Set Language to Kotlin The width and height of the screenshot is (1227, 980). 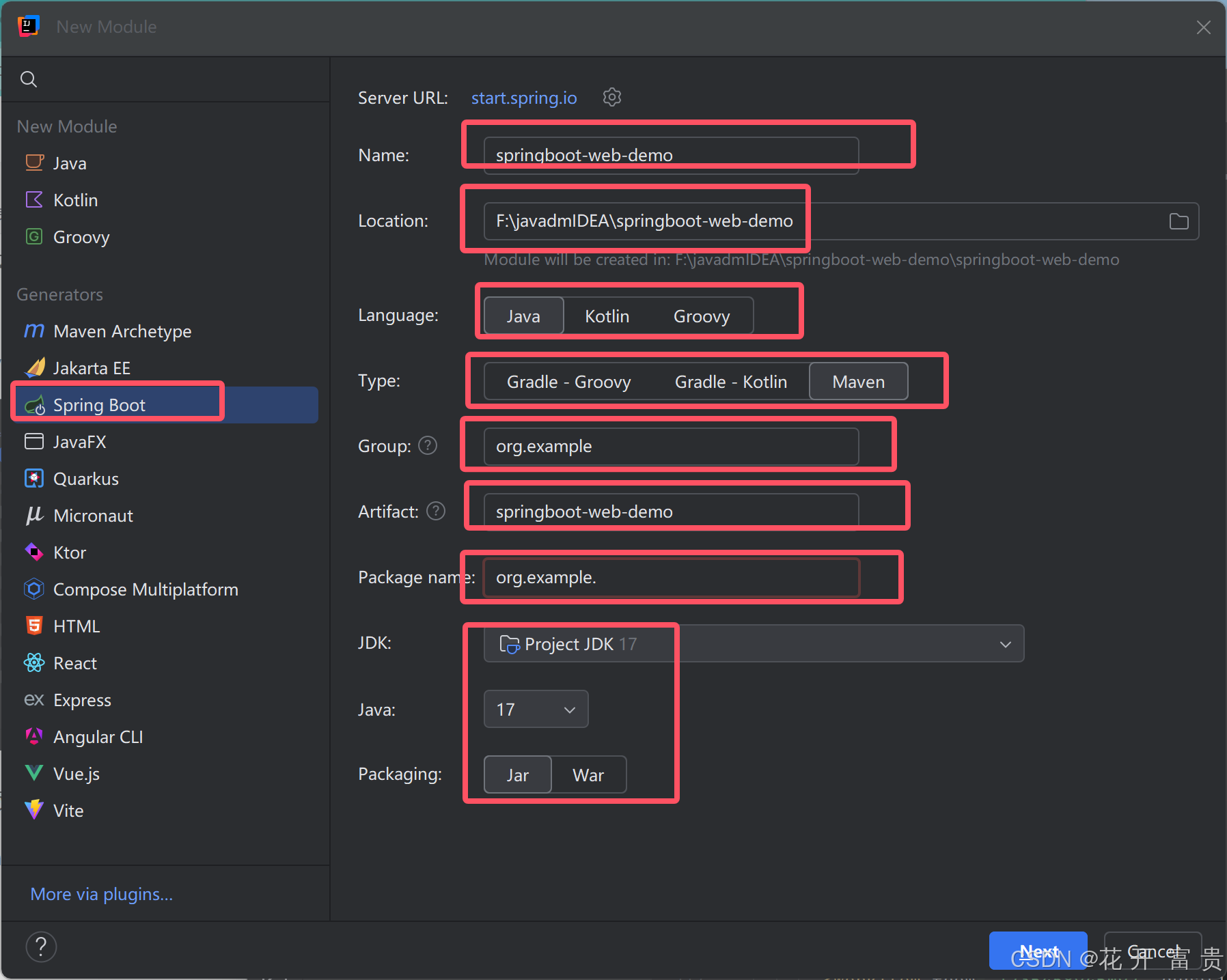[607, 316]
